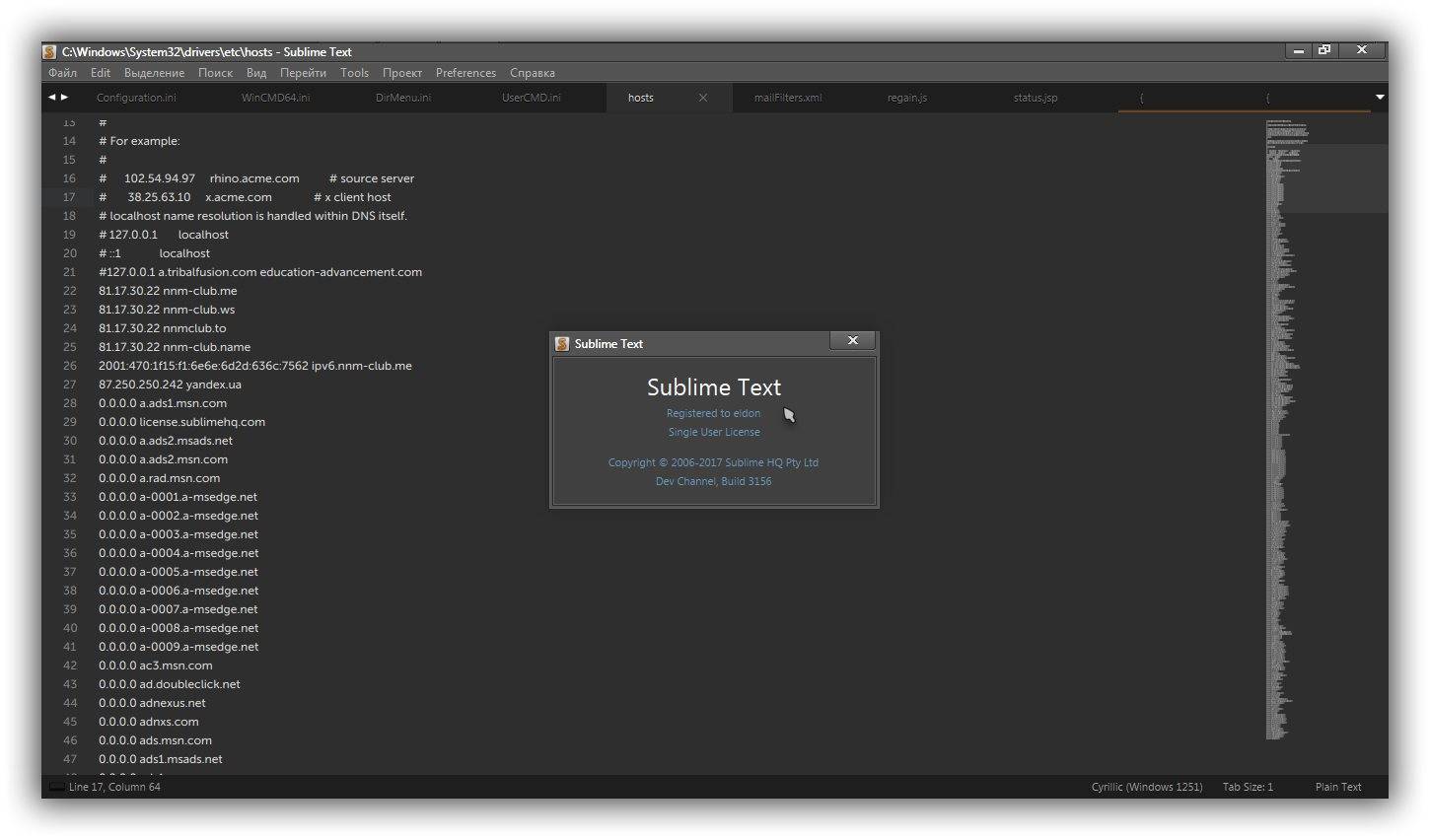The image size is (1430, 840).
Task: Click the main window title bar path text
Action: pos(207,52)
